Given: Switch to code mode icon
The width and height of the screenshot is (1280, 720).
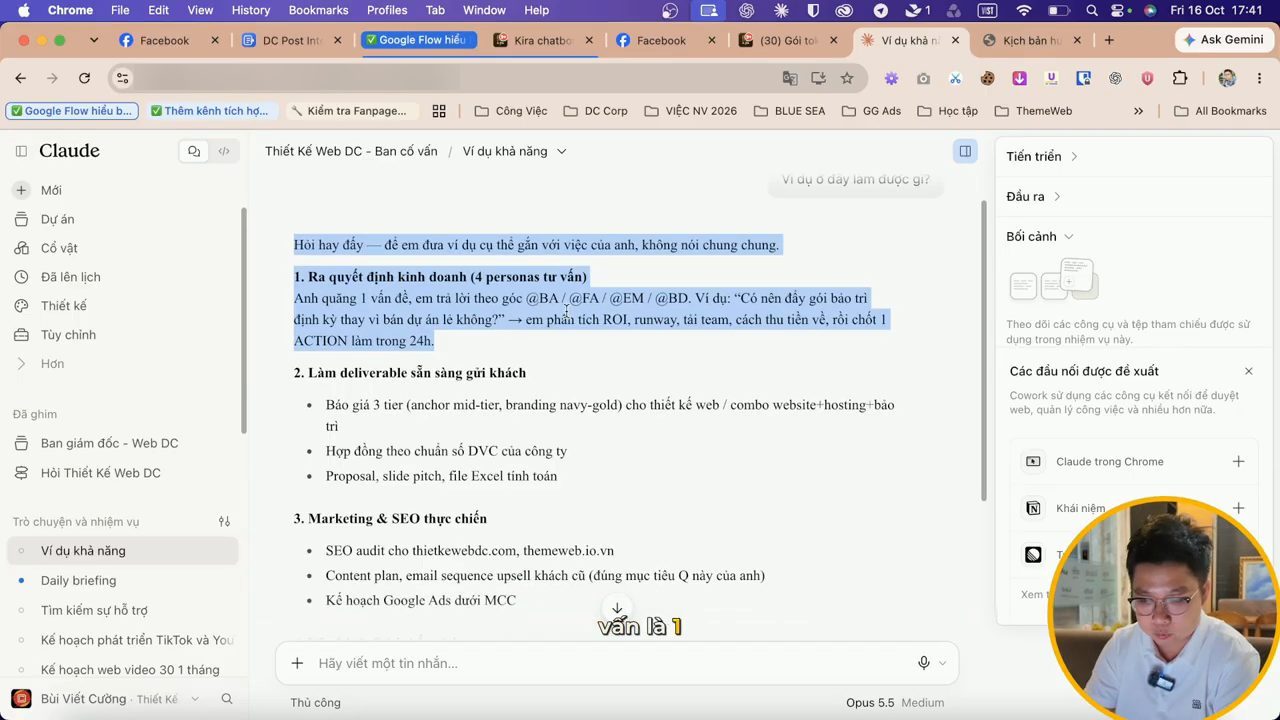Looking at the screenshot, I should (x=224, y=151).
